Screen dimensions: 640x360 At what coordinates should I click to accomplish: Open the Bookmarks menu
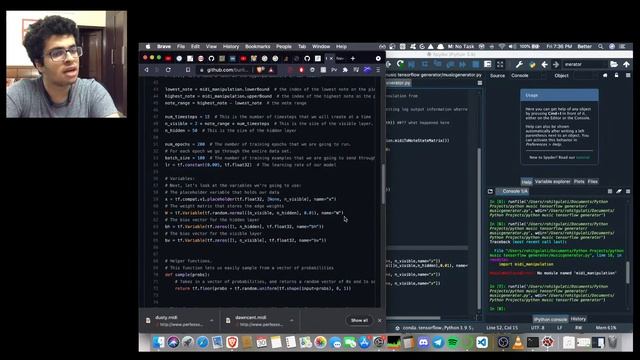[x=258, y=47]
